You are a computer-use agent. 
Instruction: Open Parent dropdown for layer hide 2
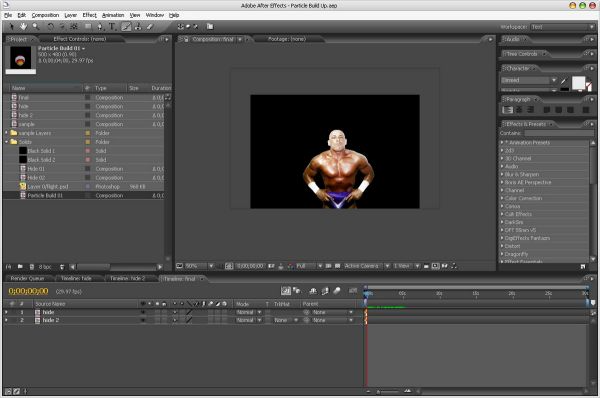pyautogui.click(x=332, y=320)
